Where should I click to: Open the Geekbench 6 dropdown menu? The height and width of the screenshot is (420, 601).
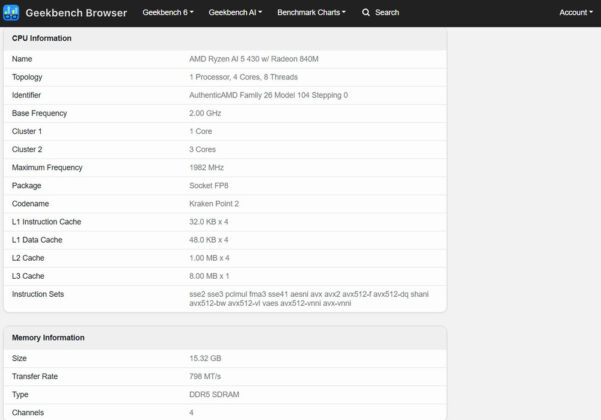[168, 13]
